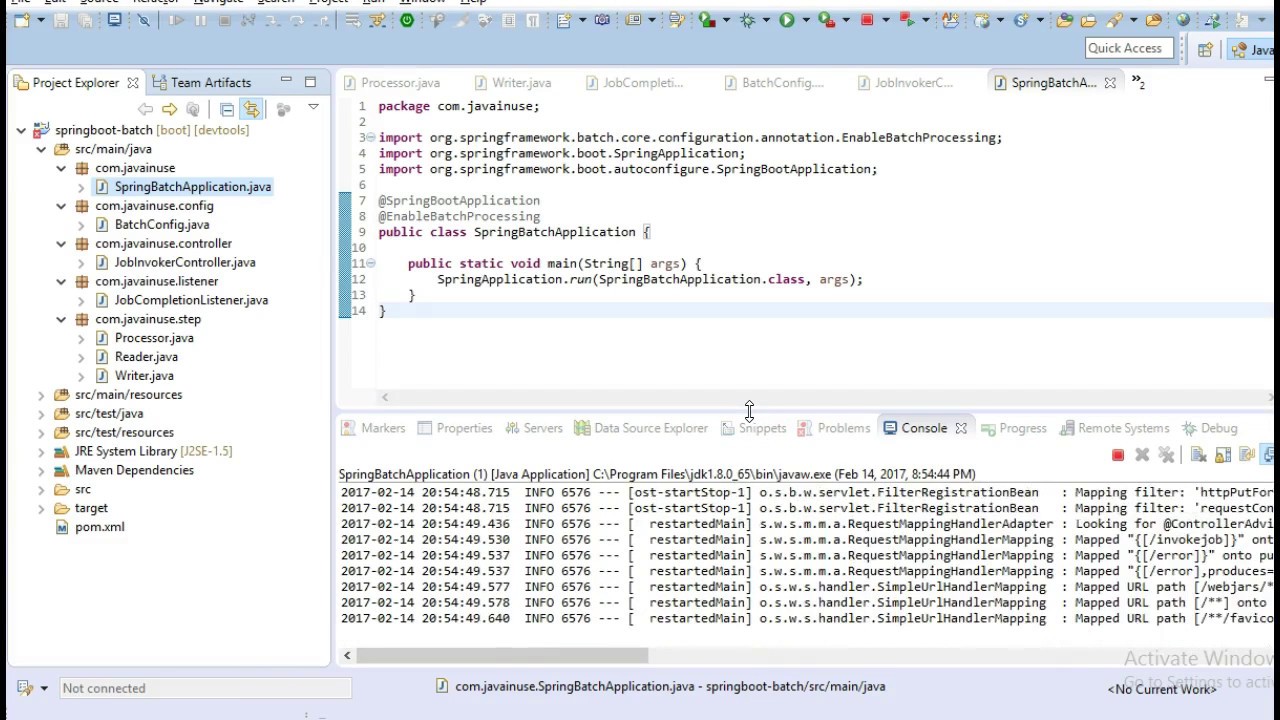The width and height of the screenshot is (1280, 720).
Task: Show the hidden editor tabs list
Action: tap(1138, 83)
